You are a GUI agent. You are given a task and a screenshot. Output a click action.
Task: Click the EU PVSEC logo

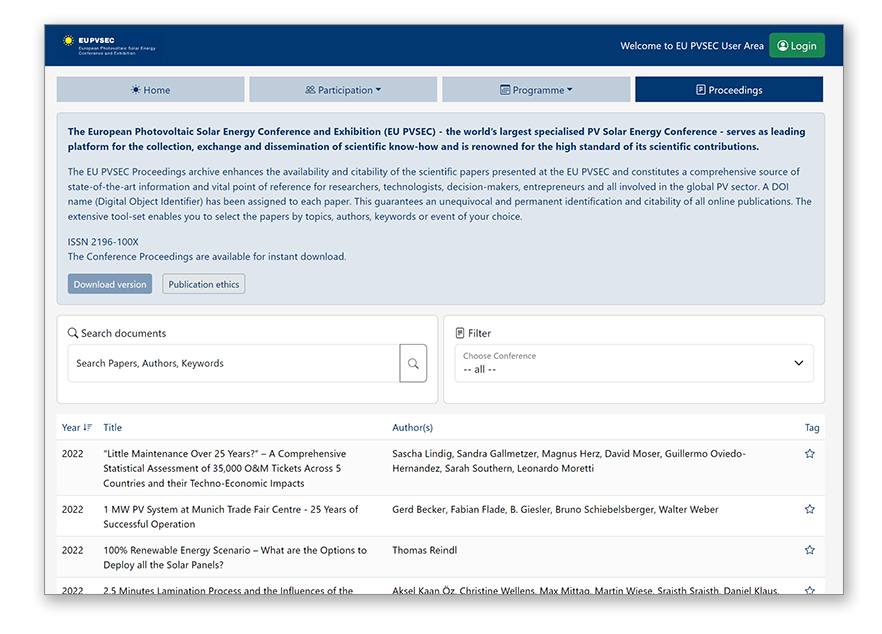108,45
